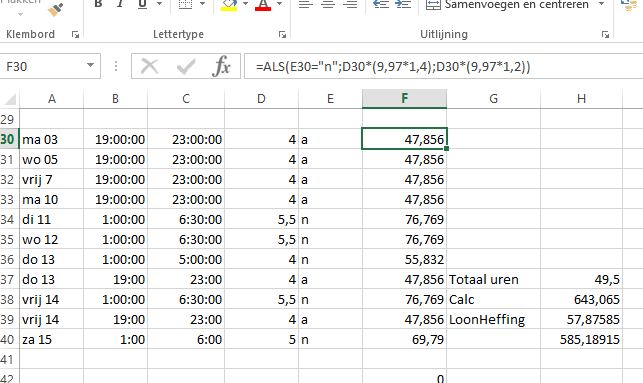Click the expand formula bar dots handle
Viewport: 643px width, 383px height.
[x=116, y=66]
